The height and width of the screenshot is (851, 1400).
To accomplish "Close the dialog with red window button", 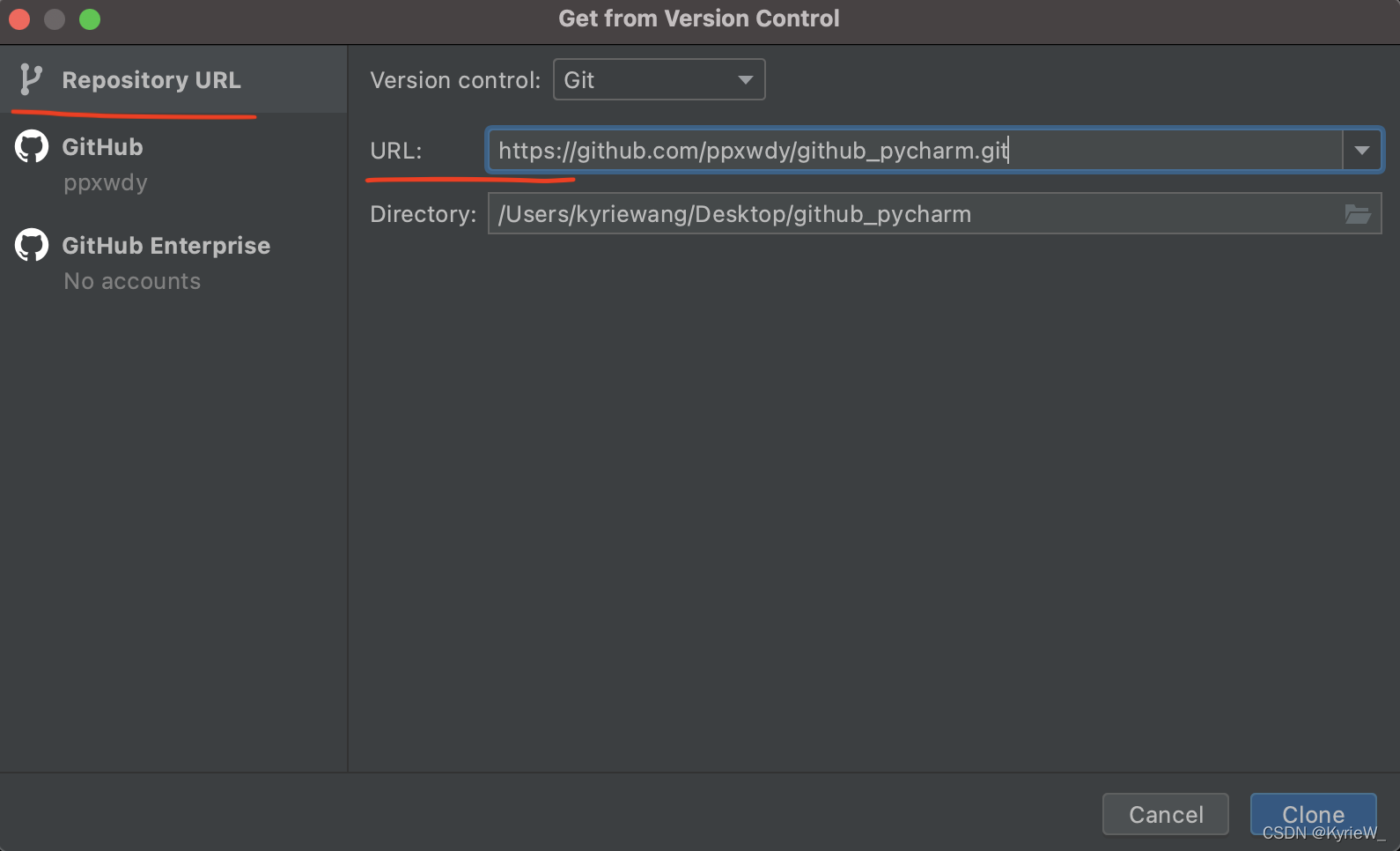I will point(19,19).
